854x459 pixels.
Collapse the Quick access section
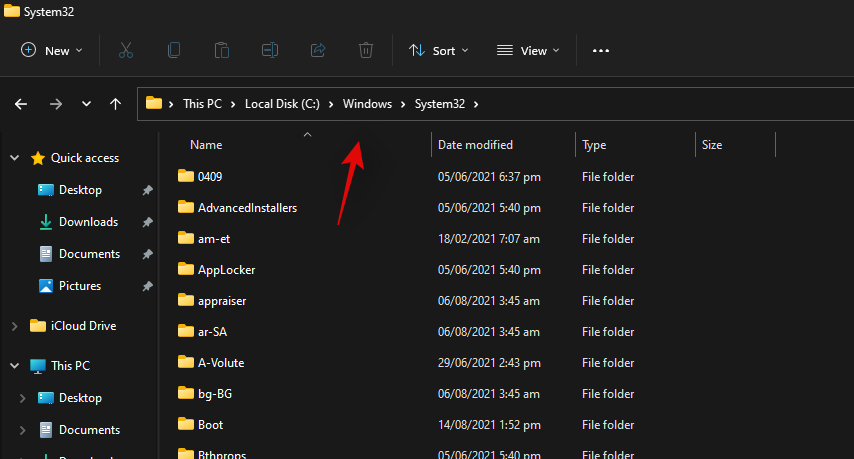14,158
